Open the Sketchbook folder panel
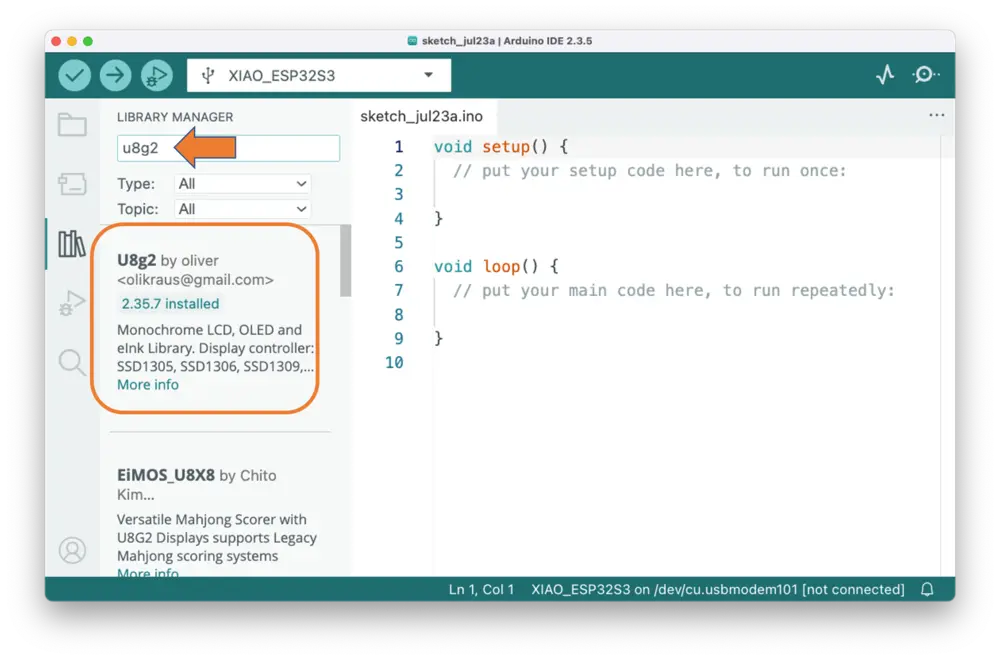The width and height of the screenshot is (1000, 660). pyautogui.click(x=72, y=125)
